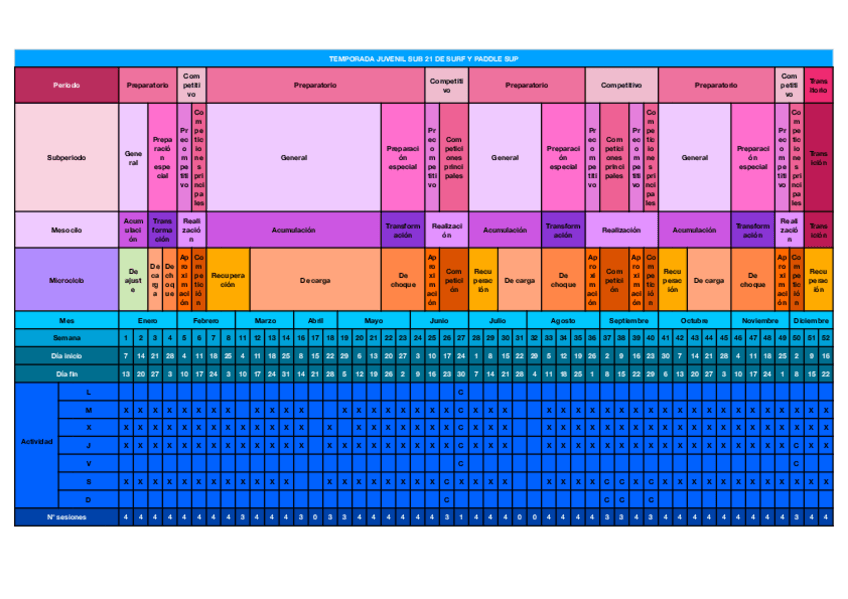The image size is (848, 599).
Task: Select week 26 in the Semana row
Action: tap(447, 338)
